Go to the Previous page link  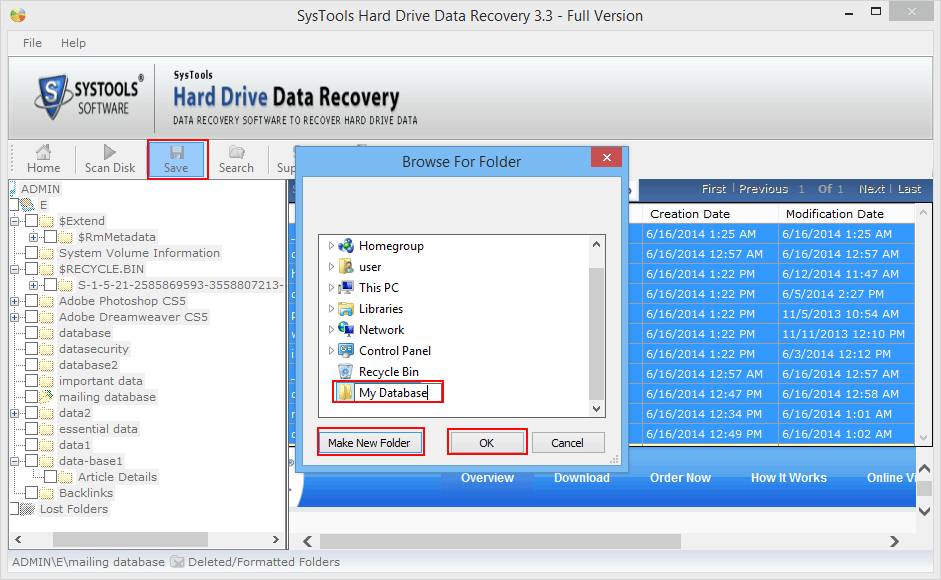763,189
